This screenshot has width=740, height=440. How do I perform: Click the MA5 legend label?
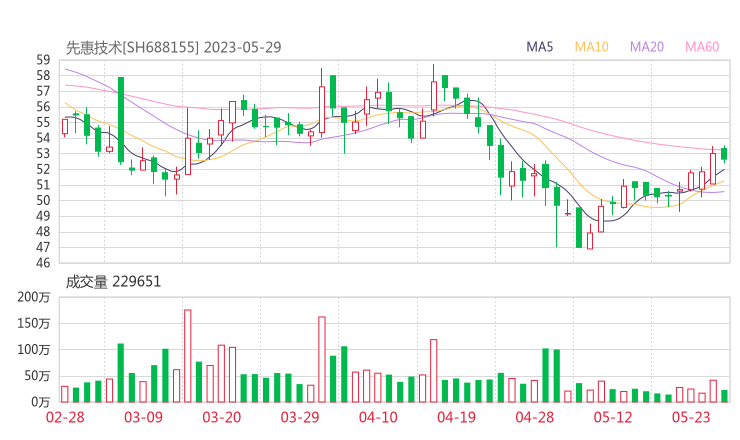pos(539,47)
